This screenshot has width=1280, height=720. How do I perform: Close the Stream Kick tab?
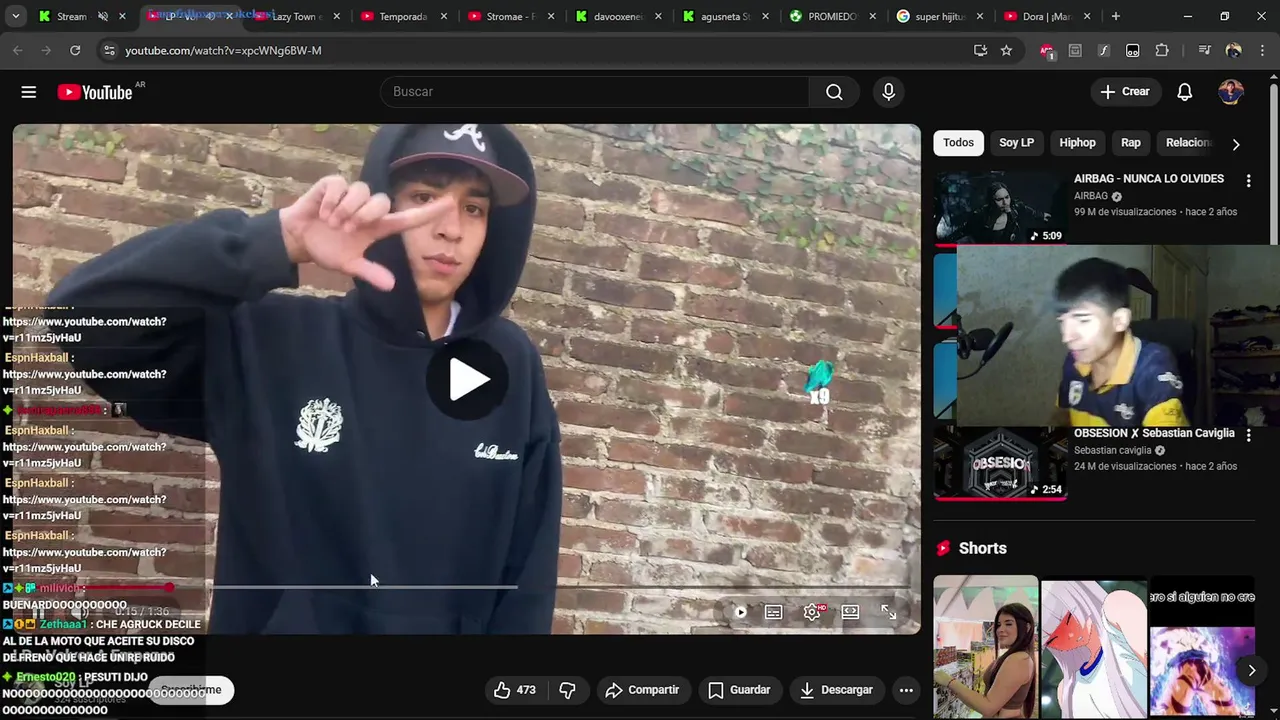click(122, 16)
